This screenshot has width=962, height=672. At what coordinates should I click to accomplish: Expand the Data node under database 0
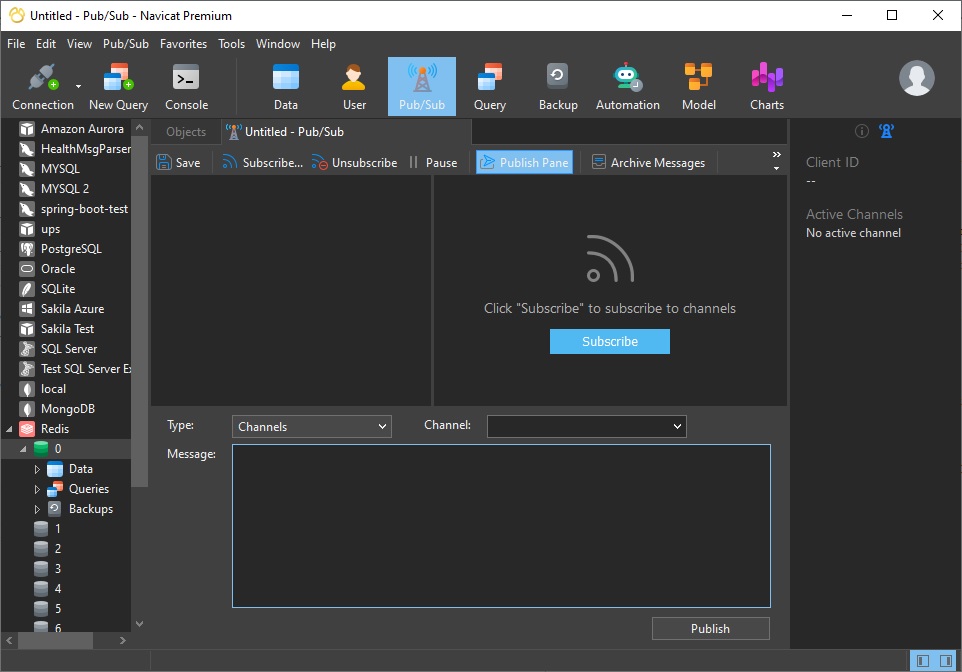[37, 469]
